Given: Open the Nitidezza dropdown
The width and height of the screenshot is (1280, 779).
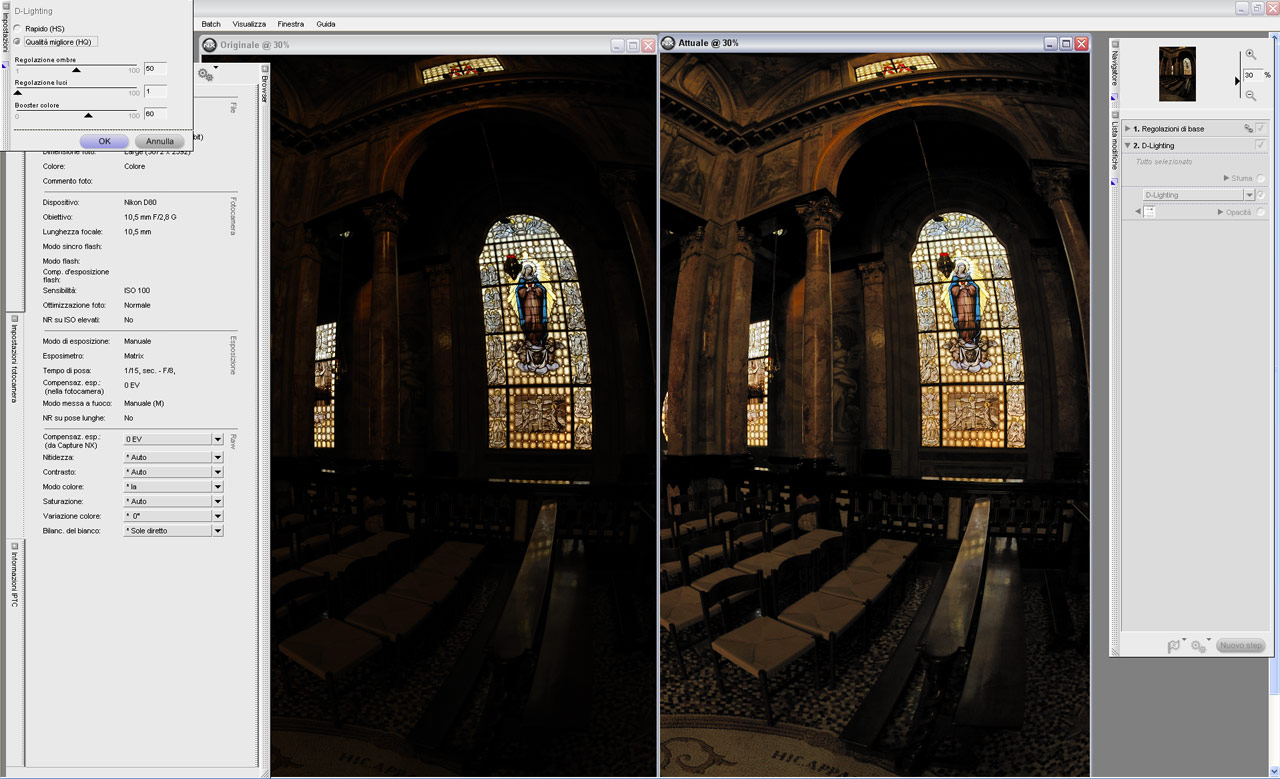Looking at the screenshot, I should [173, 457].
